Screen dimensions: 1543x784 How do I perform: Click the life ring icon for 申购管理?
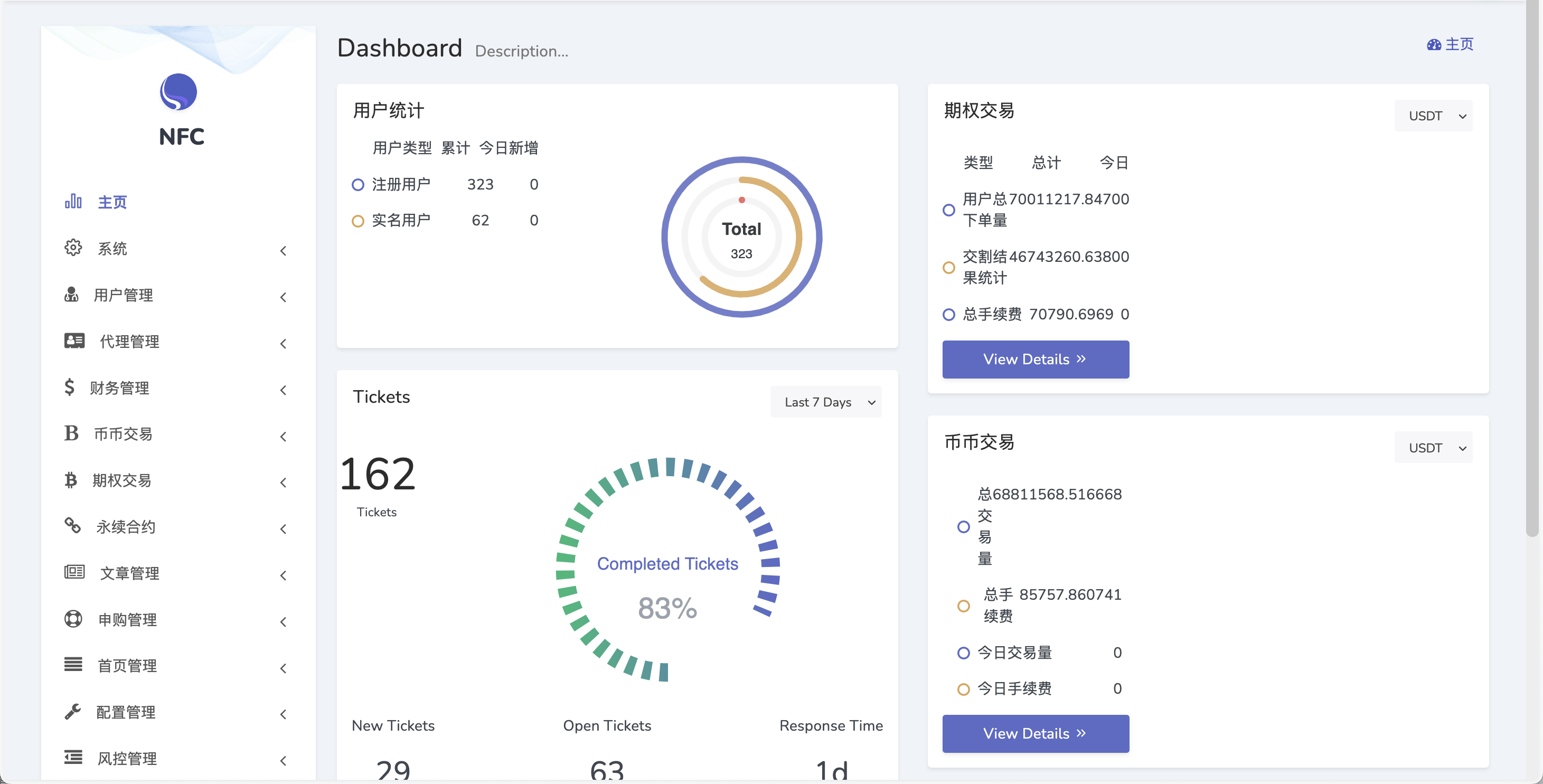pos(73,619)
